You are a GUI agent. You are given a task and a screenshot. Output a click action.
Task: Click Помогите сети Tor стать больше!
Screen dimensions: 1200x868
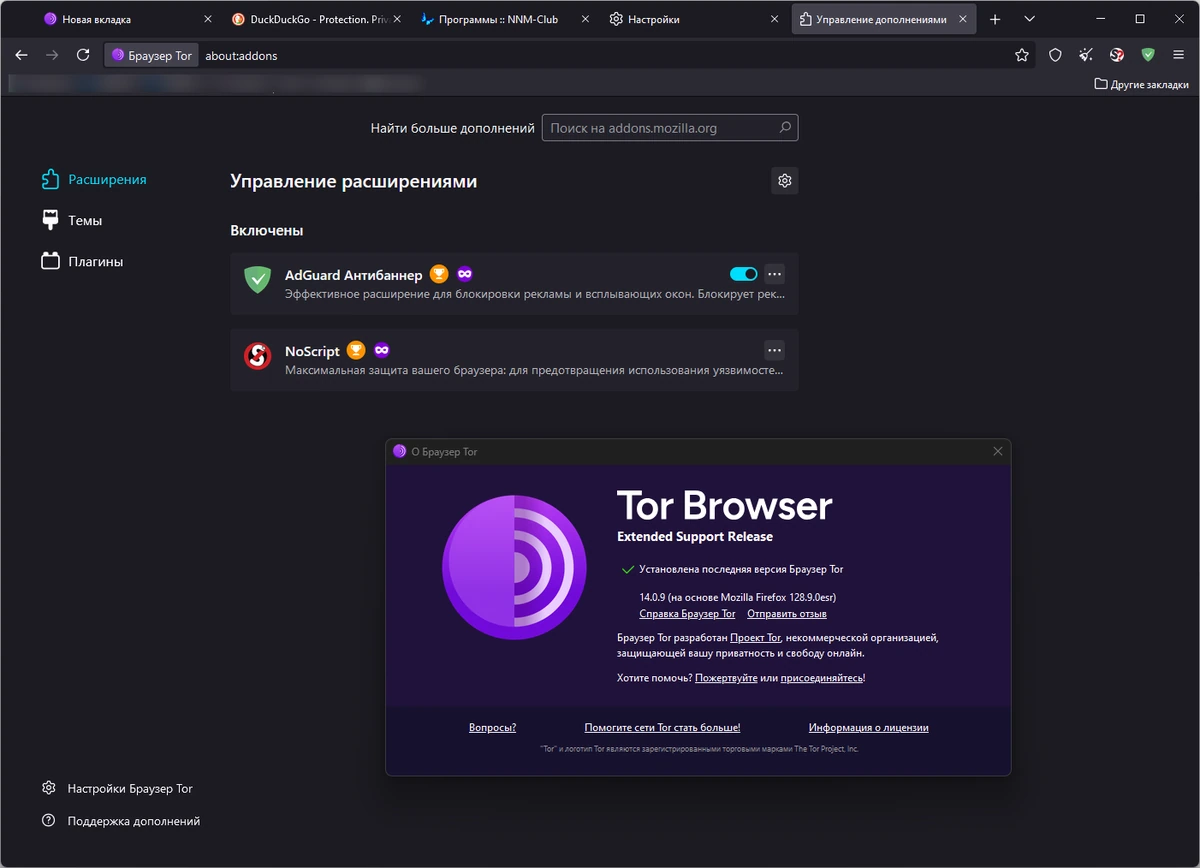(x=662, y=728)
